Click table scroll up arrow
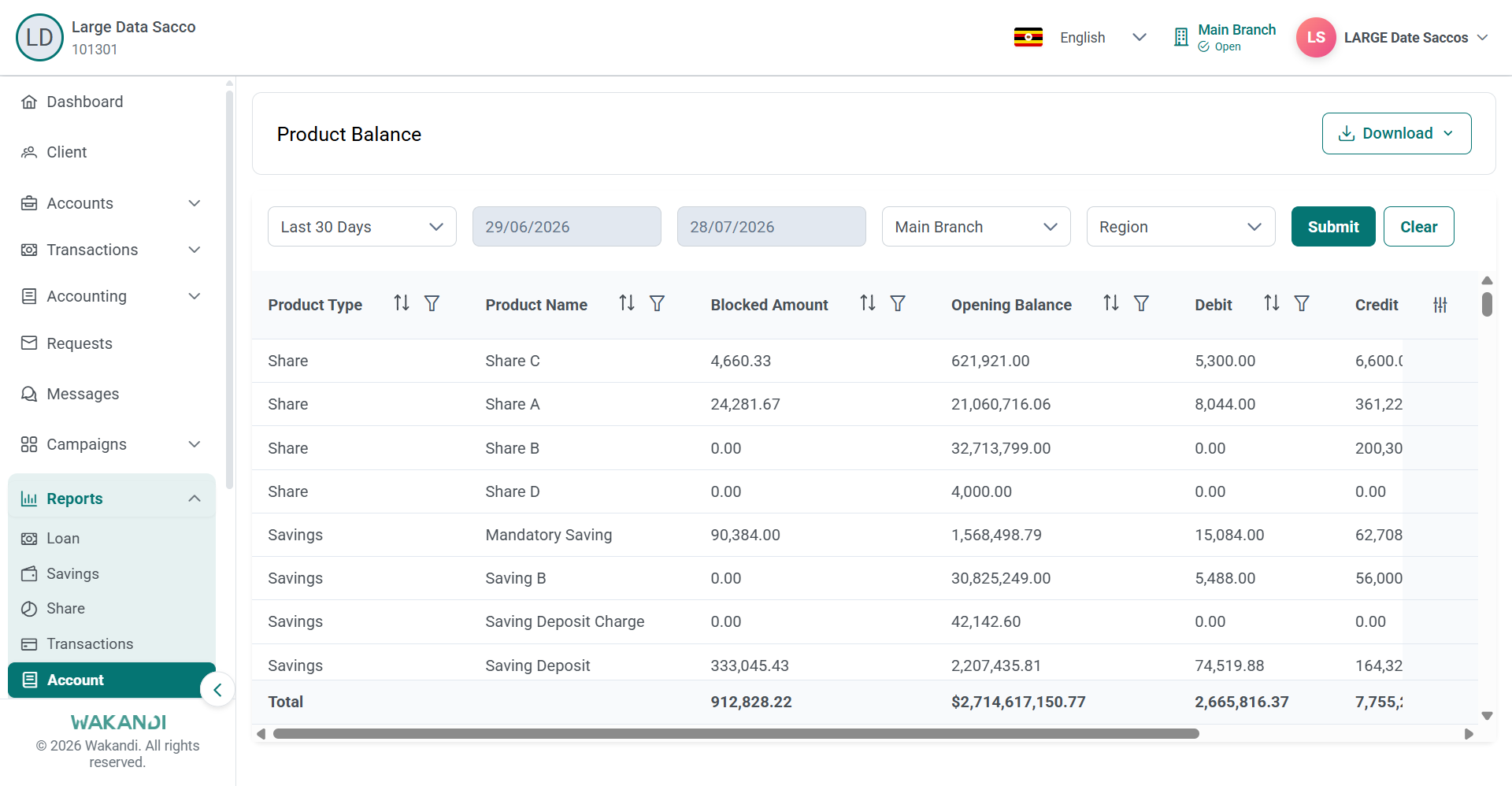The width and height of the screenshot is (1512, 786). pyautogui.click(x=1487, y=280)
